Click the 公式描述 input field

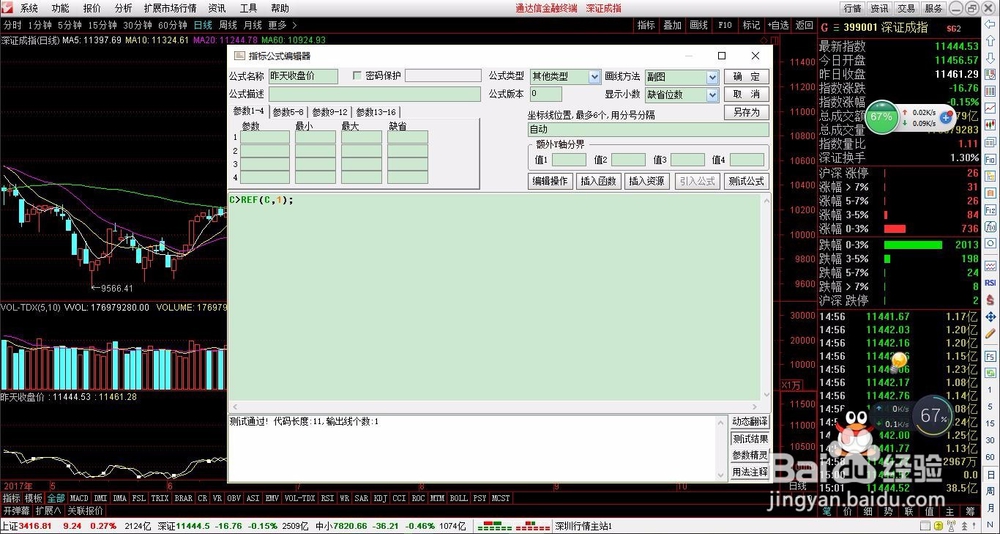374,94
